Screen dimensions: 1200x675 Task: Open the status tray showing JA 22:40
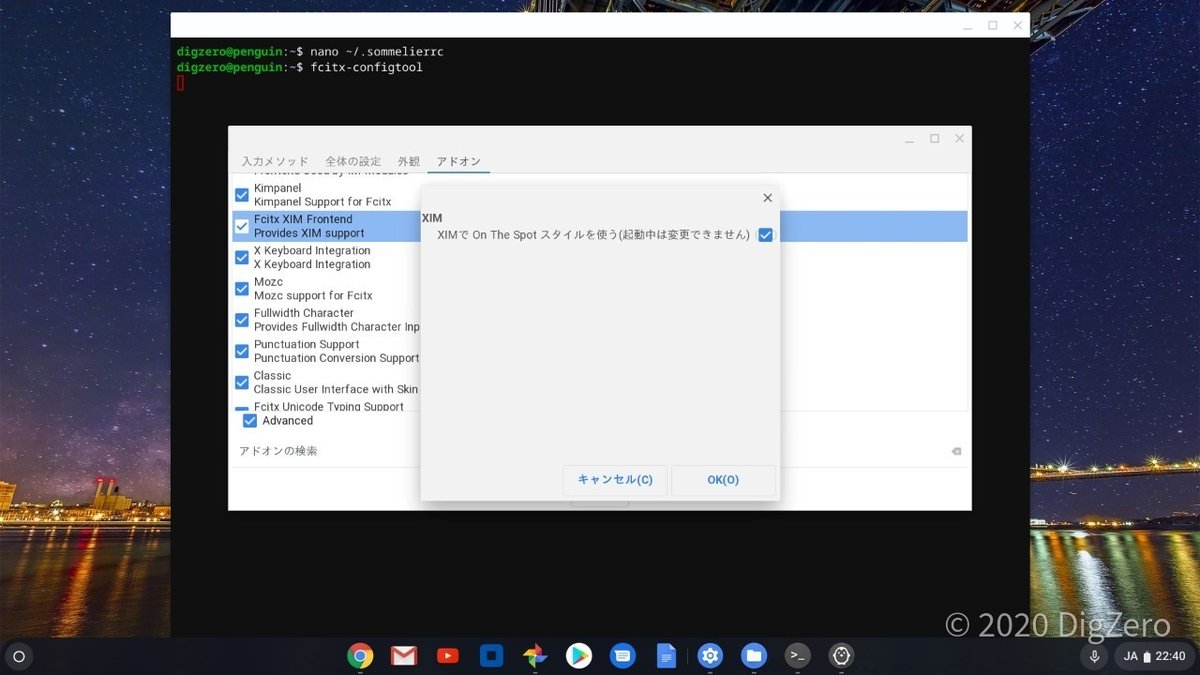coord(1154,657)
